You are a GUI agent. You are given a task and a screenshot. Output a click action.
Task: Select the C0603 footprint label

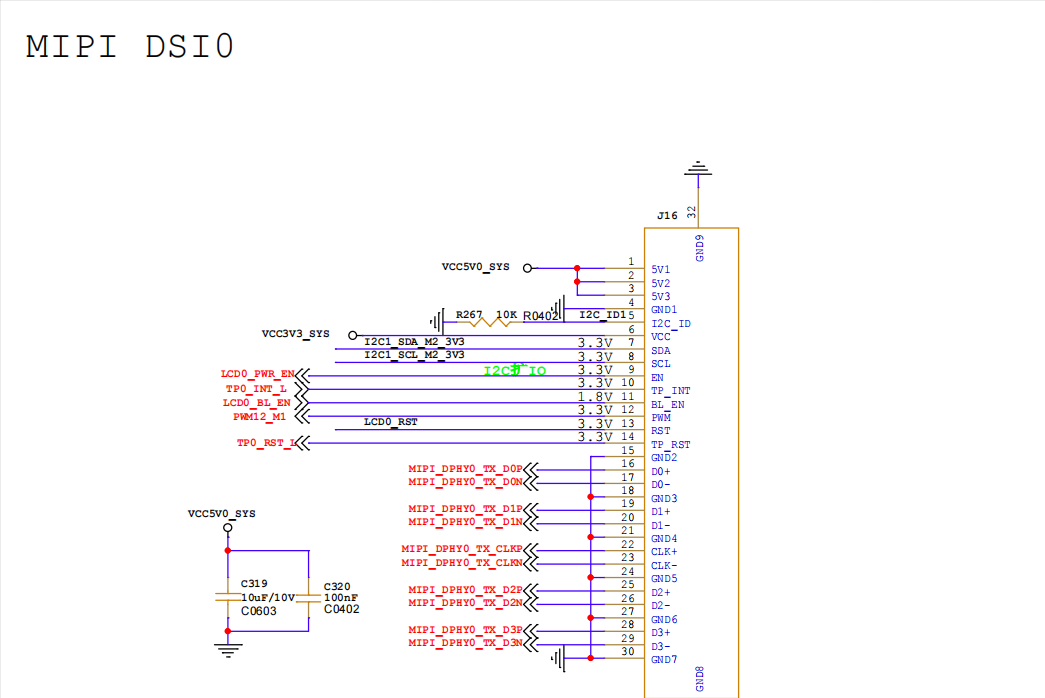(x=259, y=611)
